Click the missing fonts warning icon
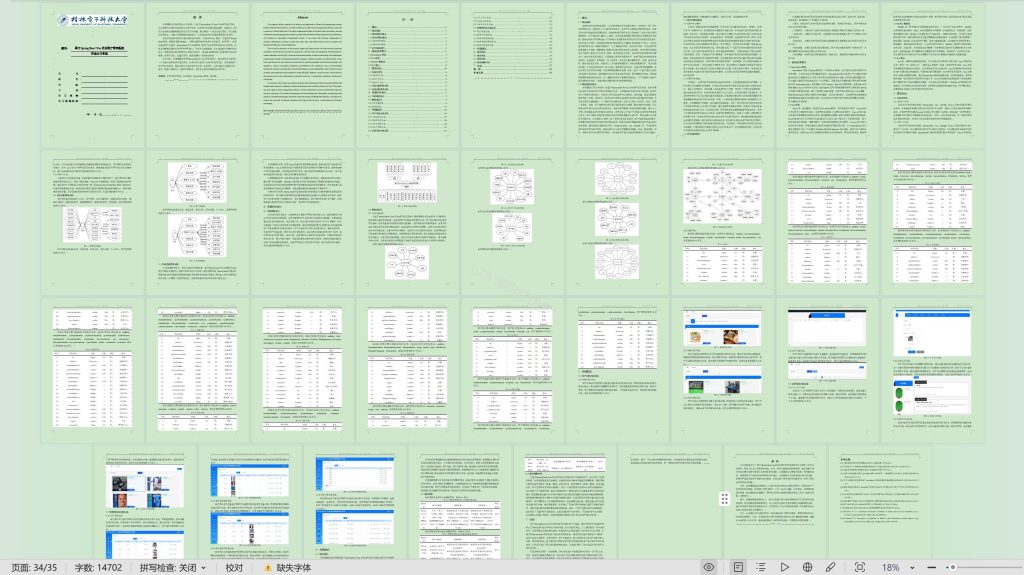The width and height of the screenshot is (1024, 575). pyautogui.click(x=267, y=568)
